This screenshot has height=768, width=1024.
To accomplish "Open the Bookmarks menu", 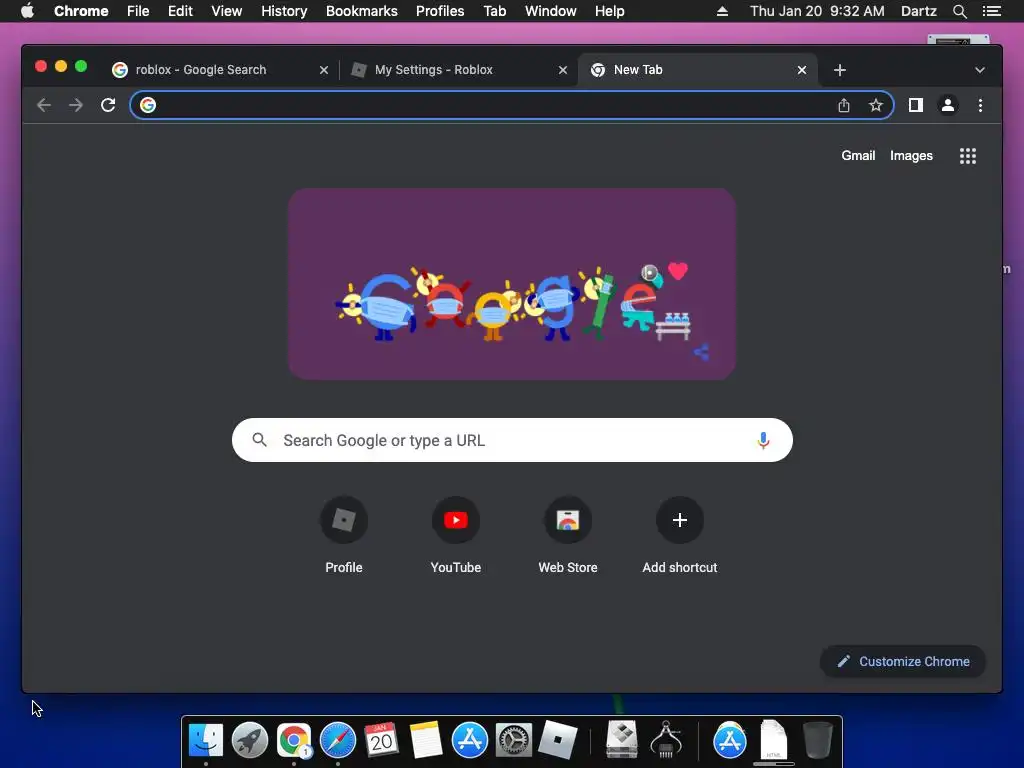I will pos(362,11).
